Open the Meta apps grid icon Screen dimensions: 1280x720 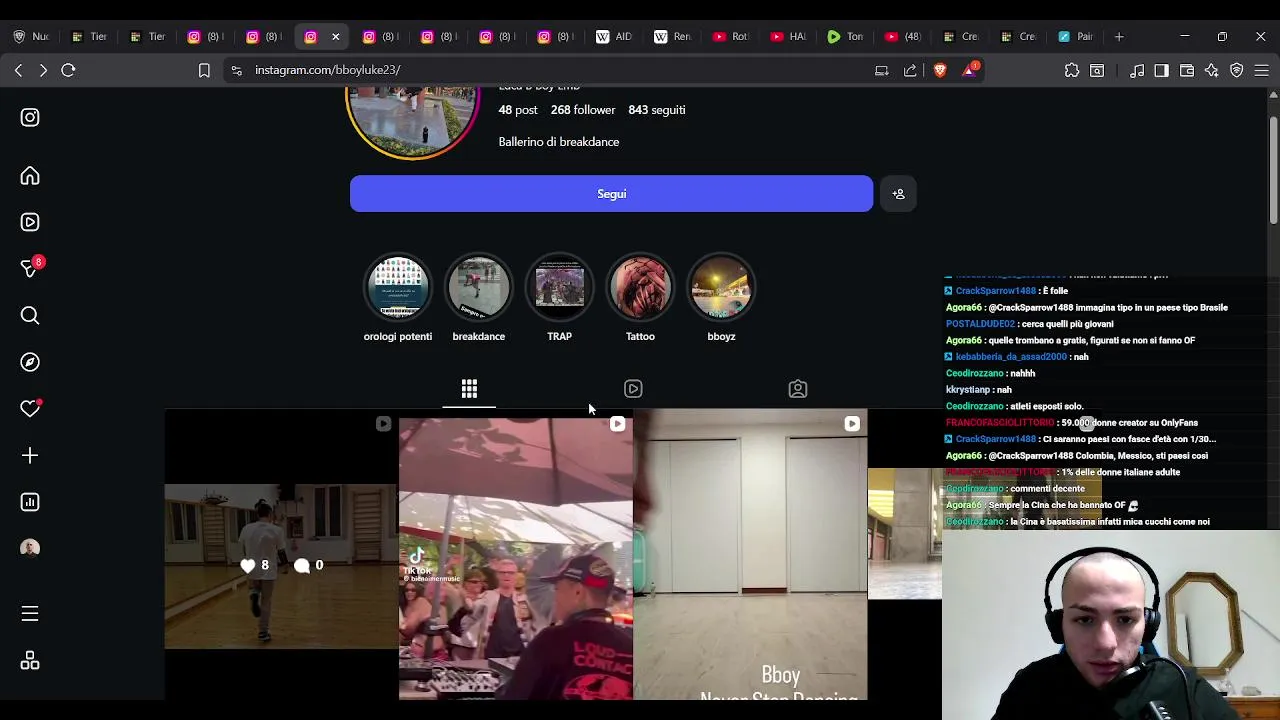click(30, 661)
